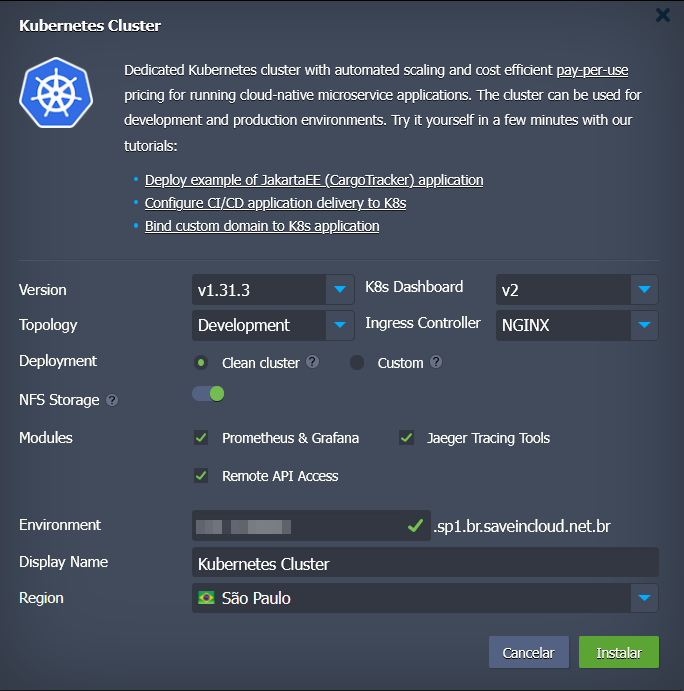This screenshot has width=684, height=691.
Task: Click the Display Name input field
Action: click(x=425, y=562)
